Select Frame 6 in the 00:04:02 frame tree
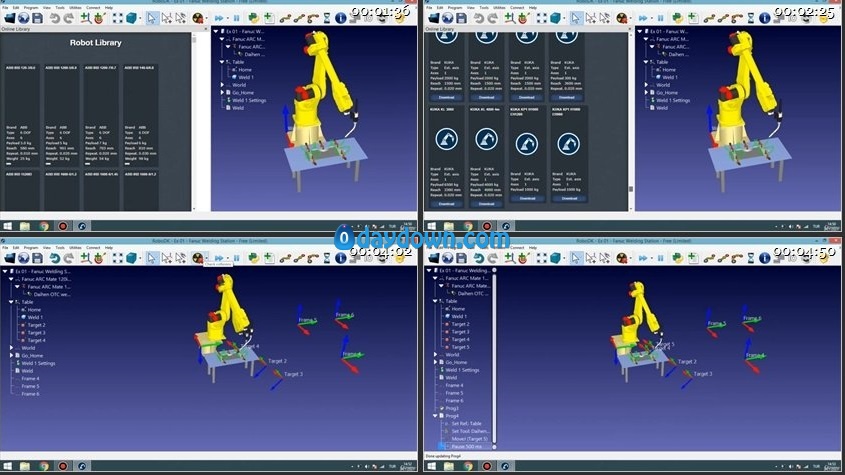845x475 pixels. (30, 394)
